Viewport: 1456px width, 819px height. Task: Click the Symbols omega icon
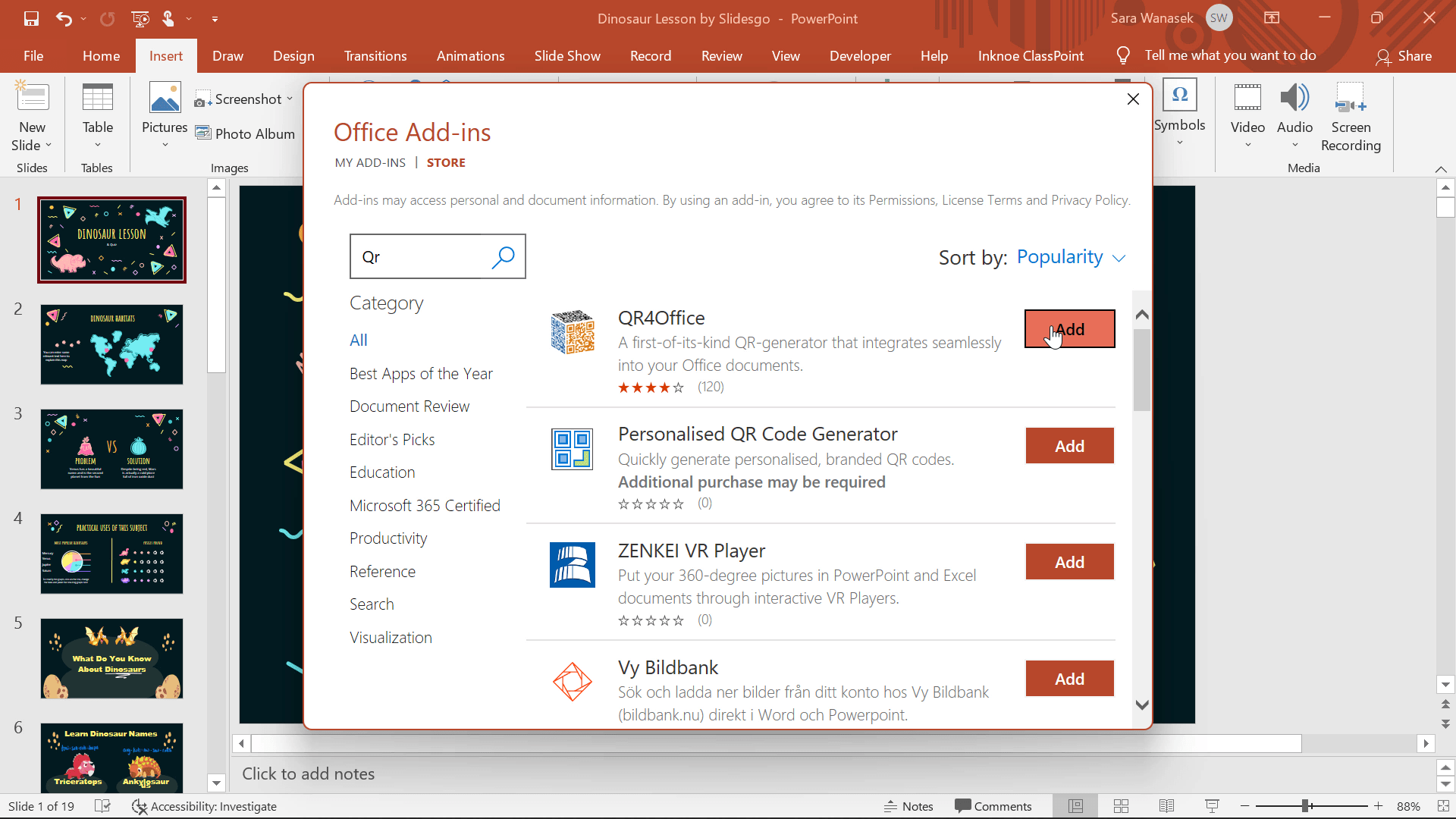tap(1180, 95)
